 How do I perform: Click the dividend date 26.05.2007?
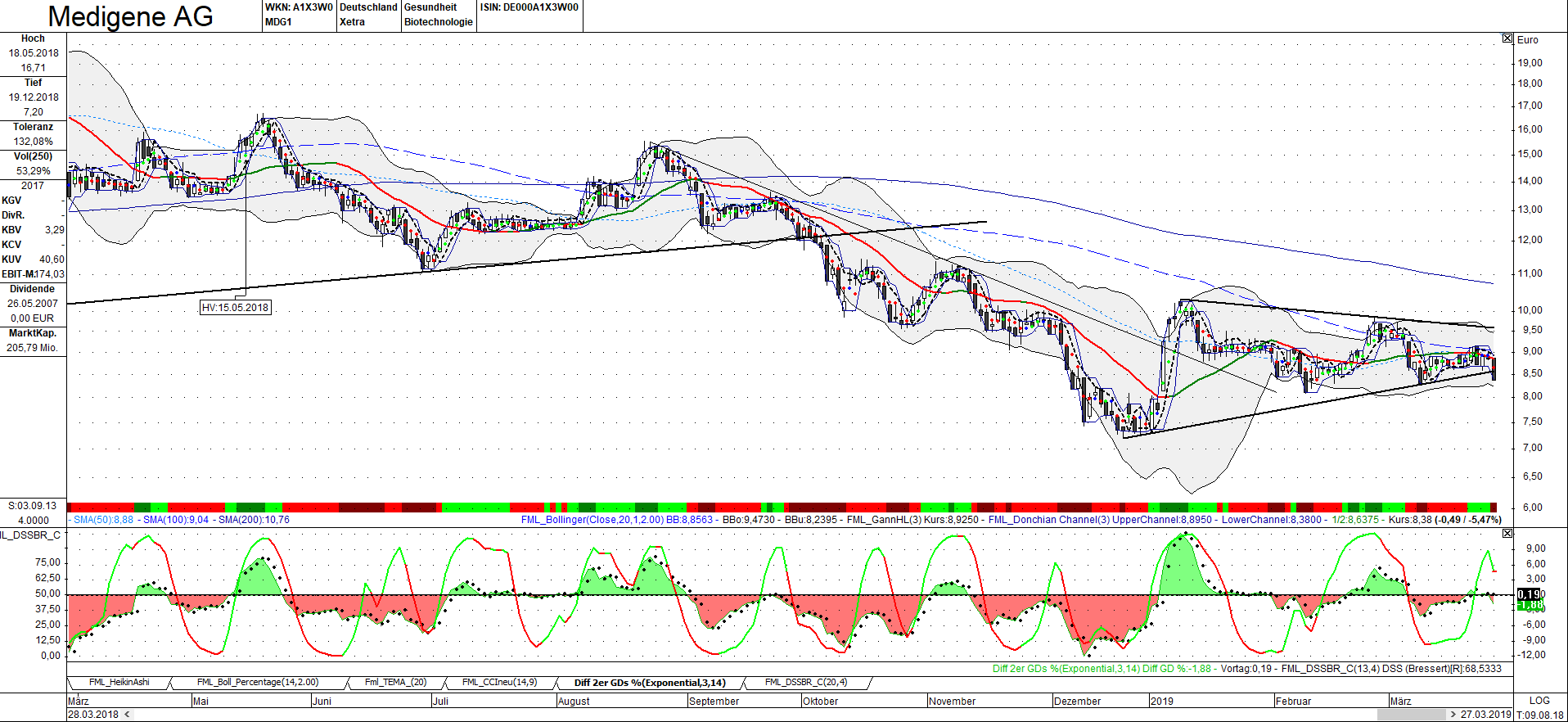[33, 304]
